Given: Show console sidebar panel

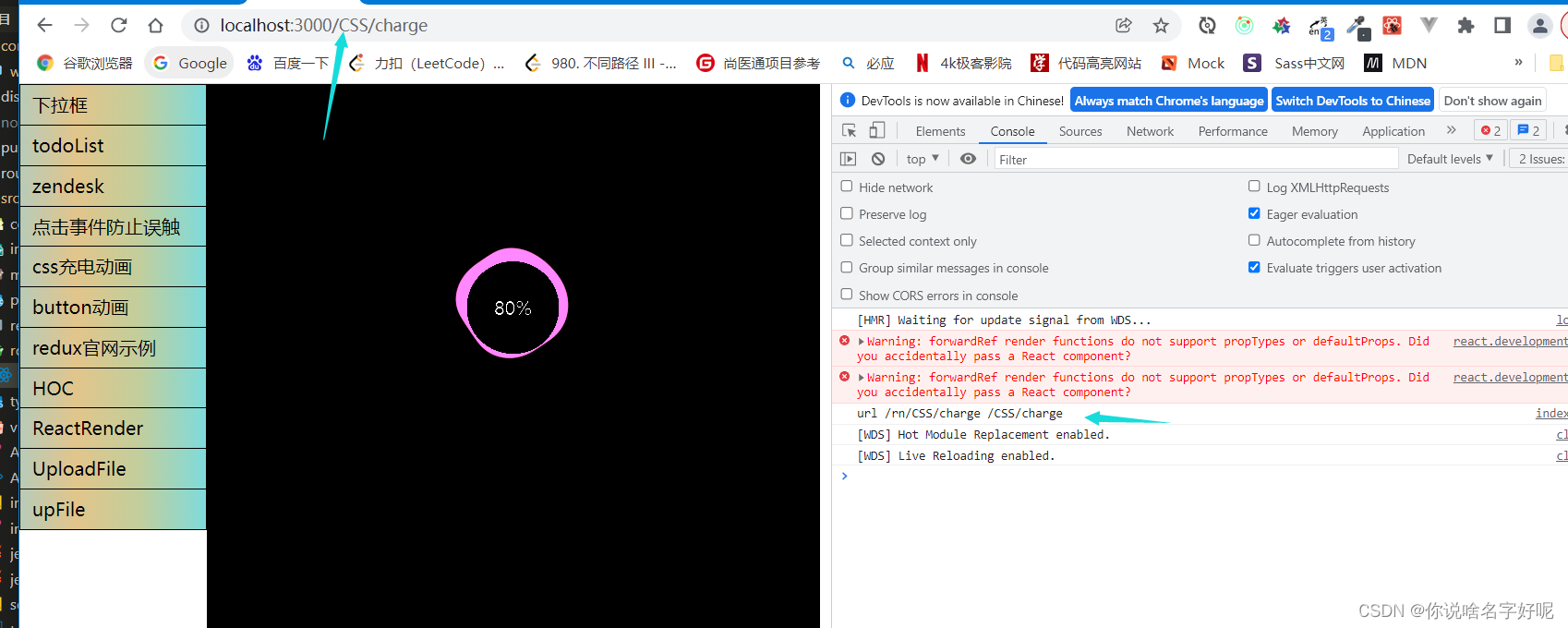Looking at the screenshot, I should (848, 159).
